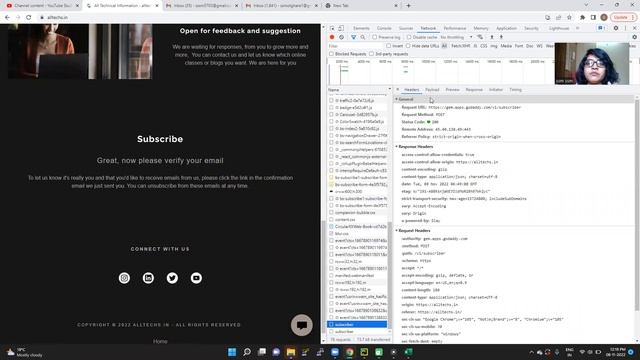
Task: Click the import HAR file arrow
Action: [x=492, y=37]
